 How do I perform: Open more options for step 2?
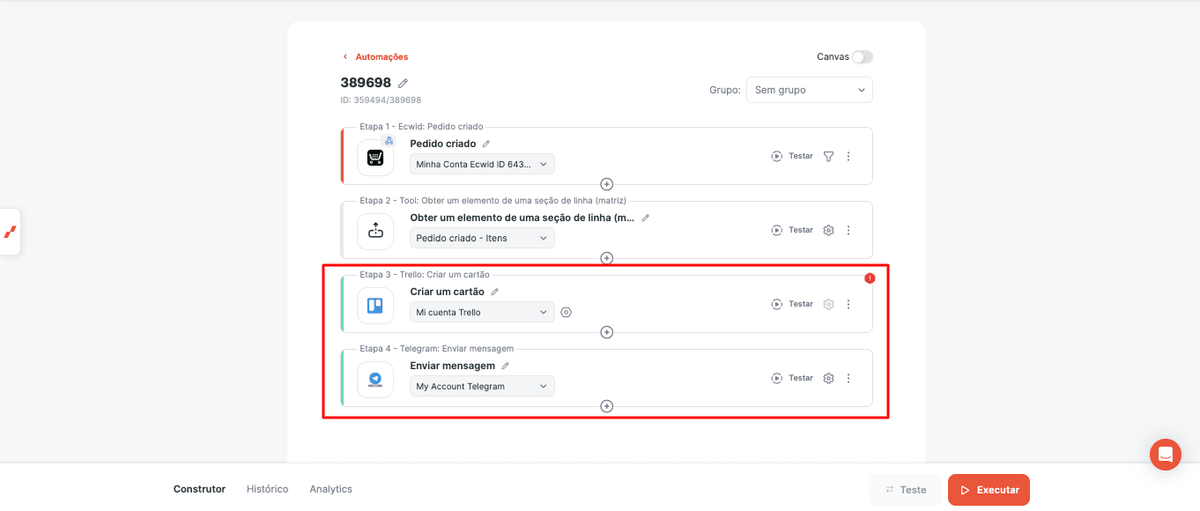click(x=848, y=230)
